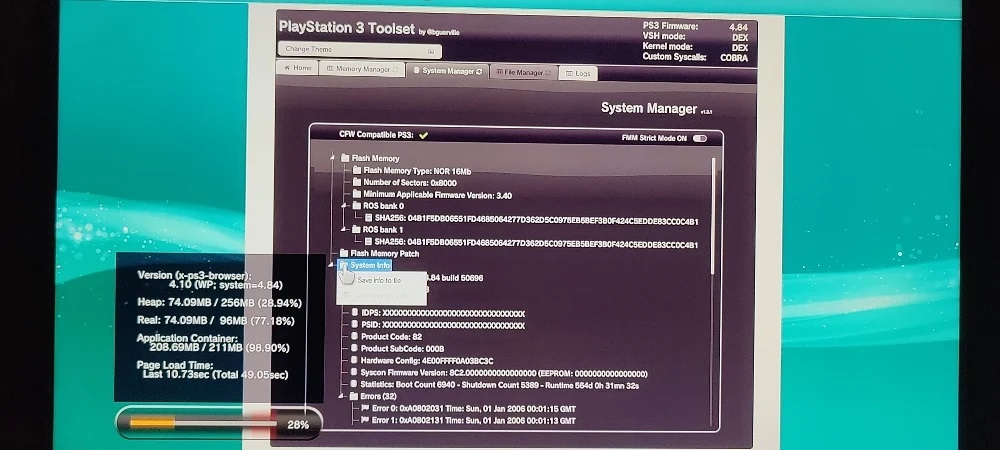Click the refresh icon on the File Manager tab

(x=548, y=73)
